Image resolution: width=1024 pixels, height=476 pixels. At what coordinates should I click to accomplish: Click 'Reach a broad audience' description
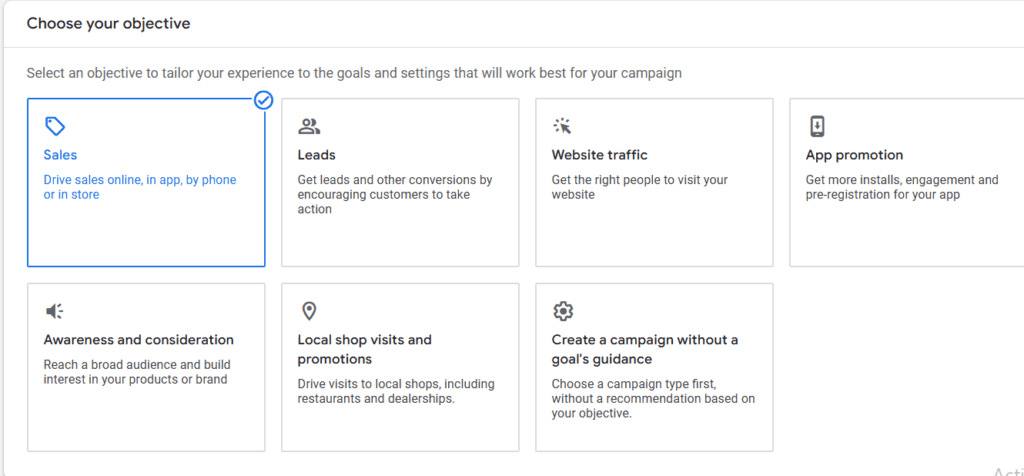tap(137, 372)
